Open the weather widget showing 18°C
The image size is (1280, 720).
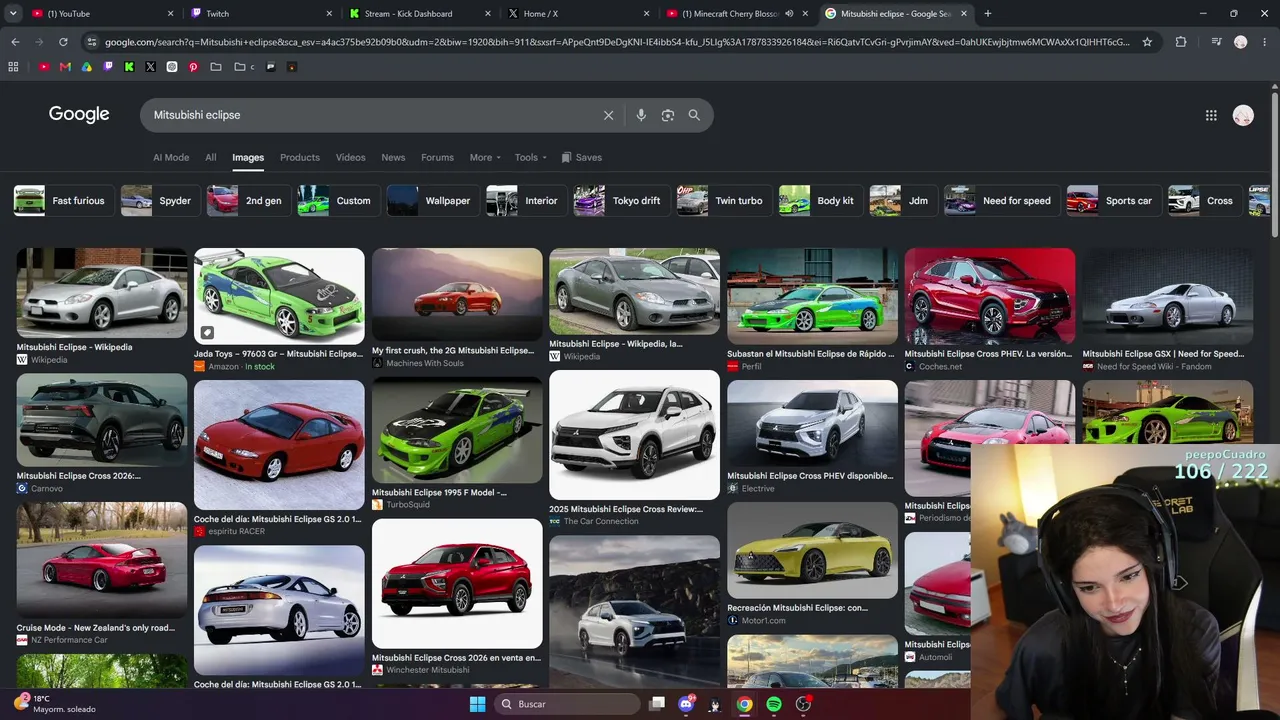(x=56, y=704)
